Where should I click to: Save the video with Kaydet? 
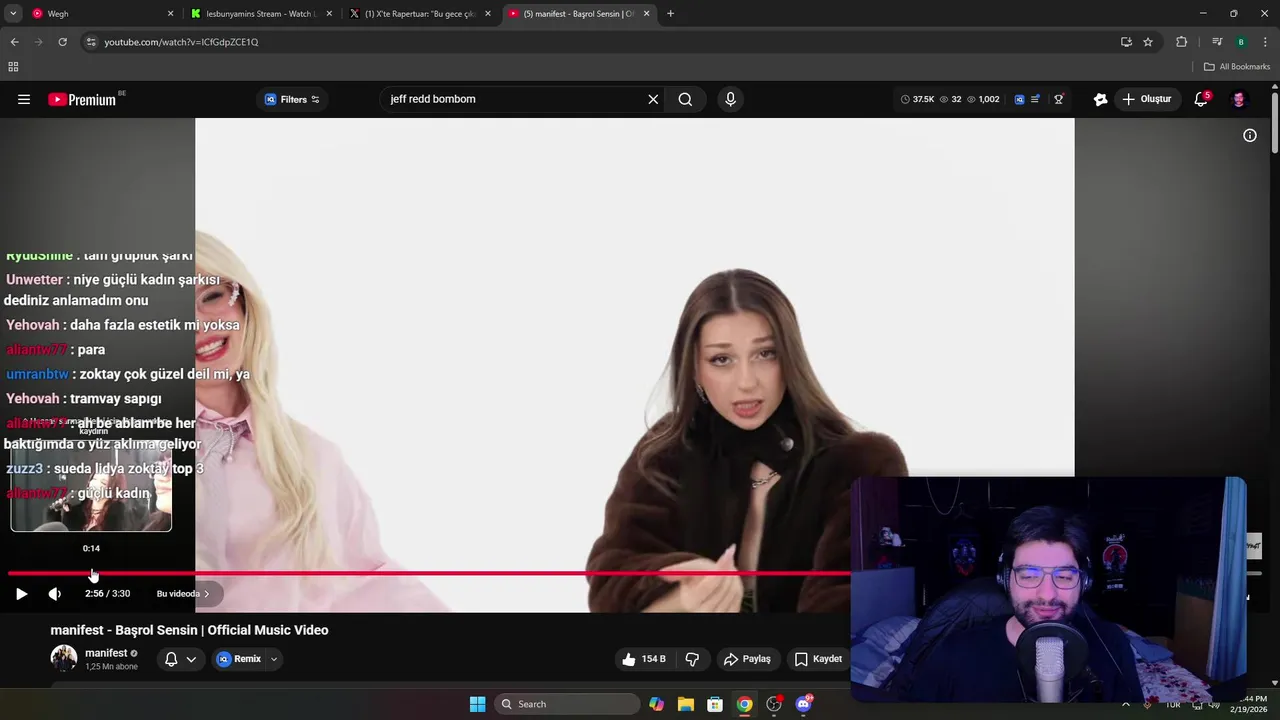[x=818, y=659]
